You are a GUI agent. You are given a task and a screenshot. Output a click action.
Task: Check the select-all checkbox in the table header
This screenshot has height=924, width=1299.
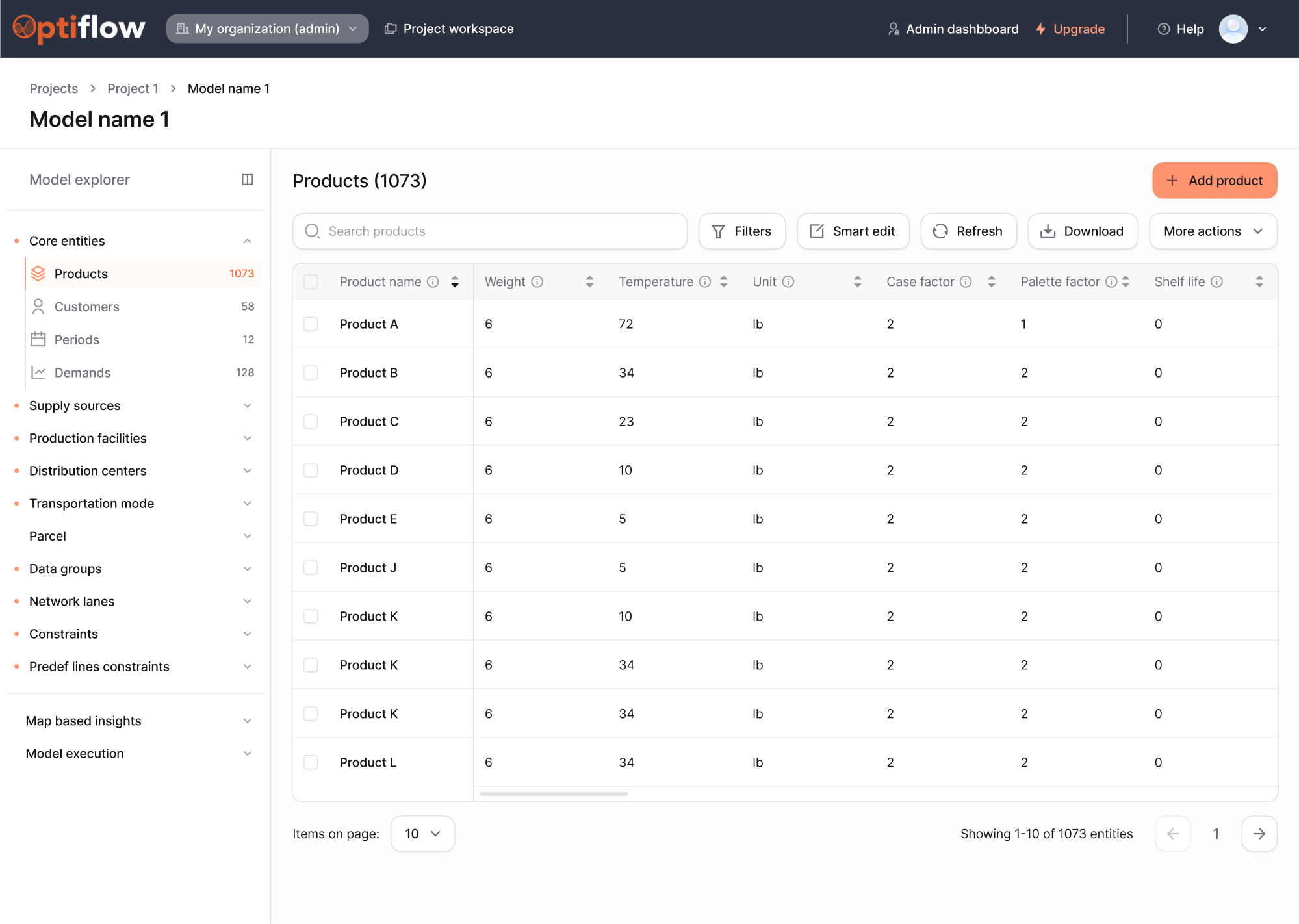[311, 281]
